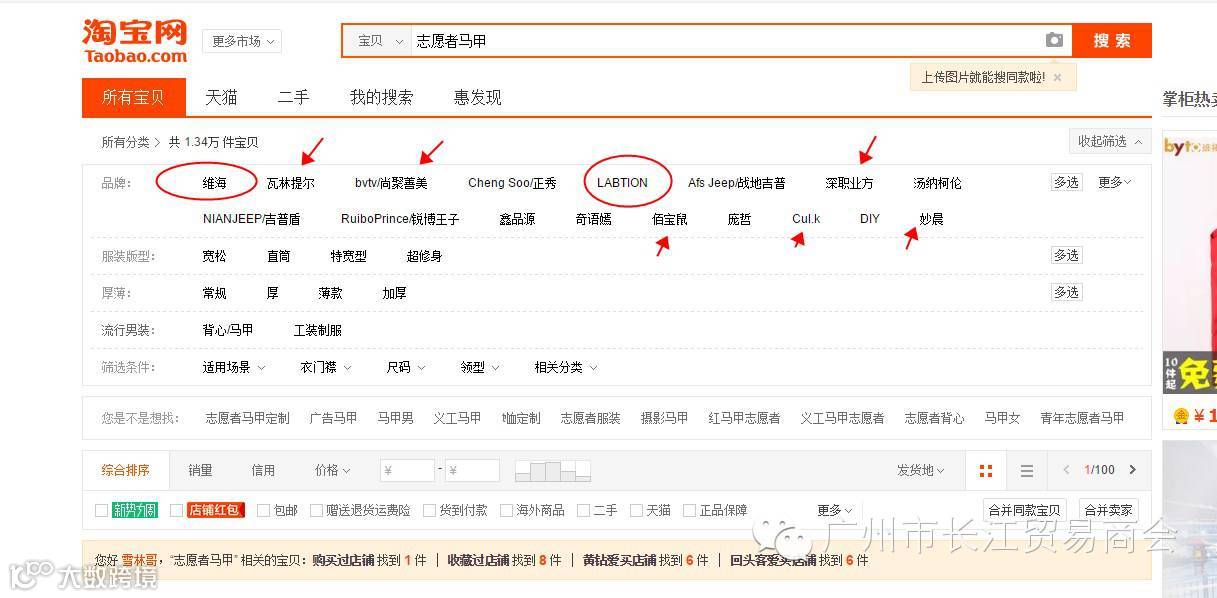Choose brand Afs Jeep/战地吉普
Viewport: 1217px width, 598px height.
[x=737, y=183]
